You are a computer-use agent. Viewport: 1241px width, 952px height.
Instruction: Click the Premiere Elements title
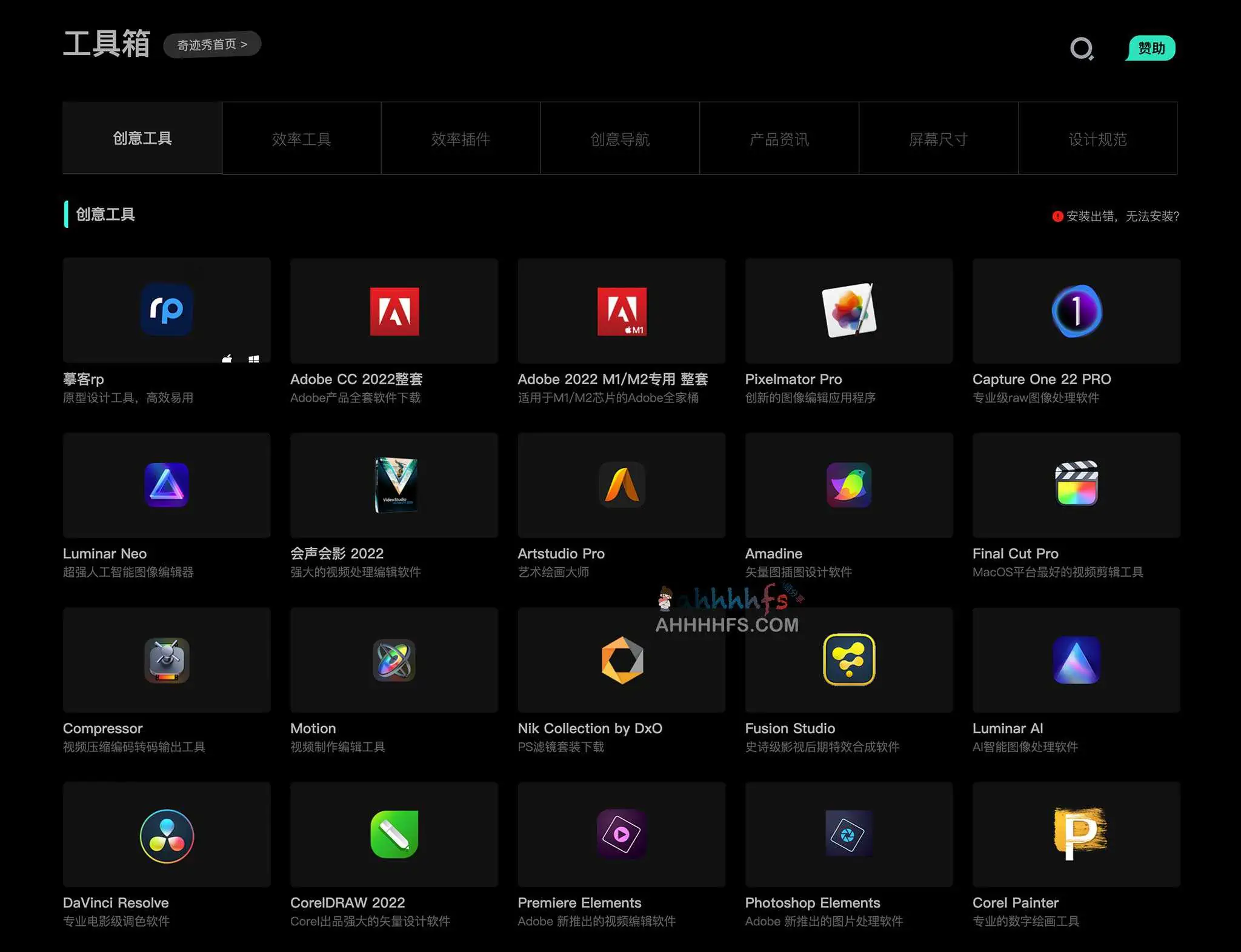[x=579, y=903]
